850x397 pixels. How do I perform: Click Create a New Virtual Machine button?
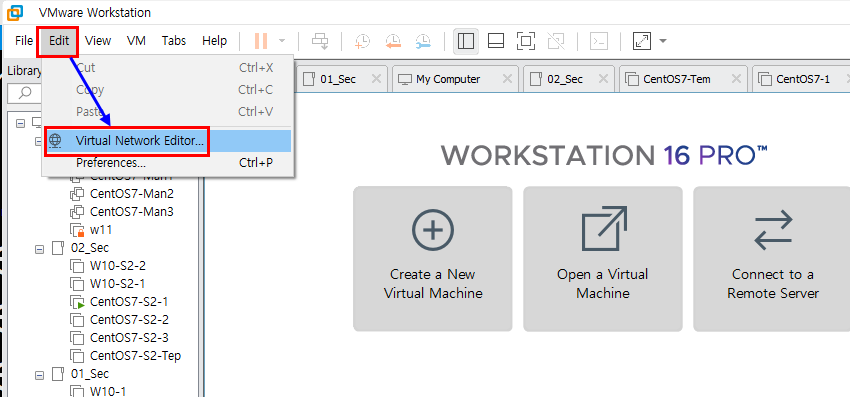pos(433,259)
